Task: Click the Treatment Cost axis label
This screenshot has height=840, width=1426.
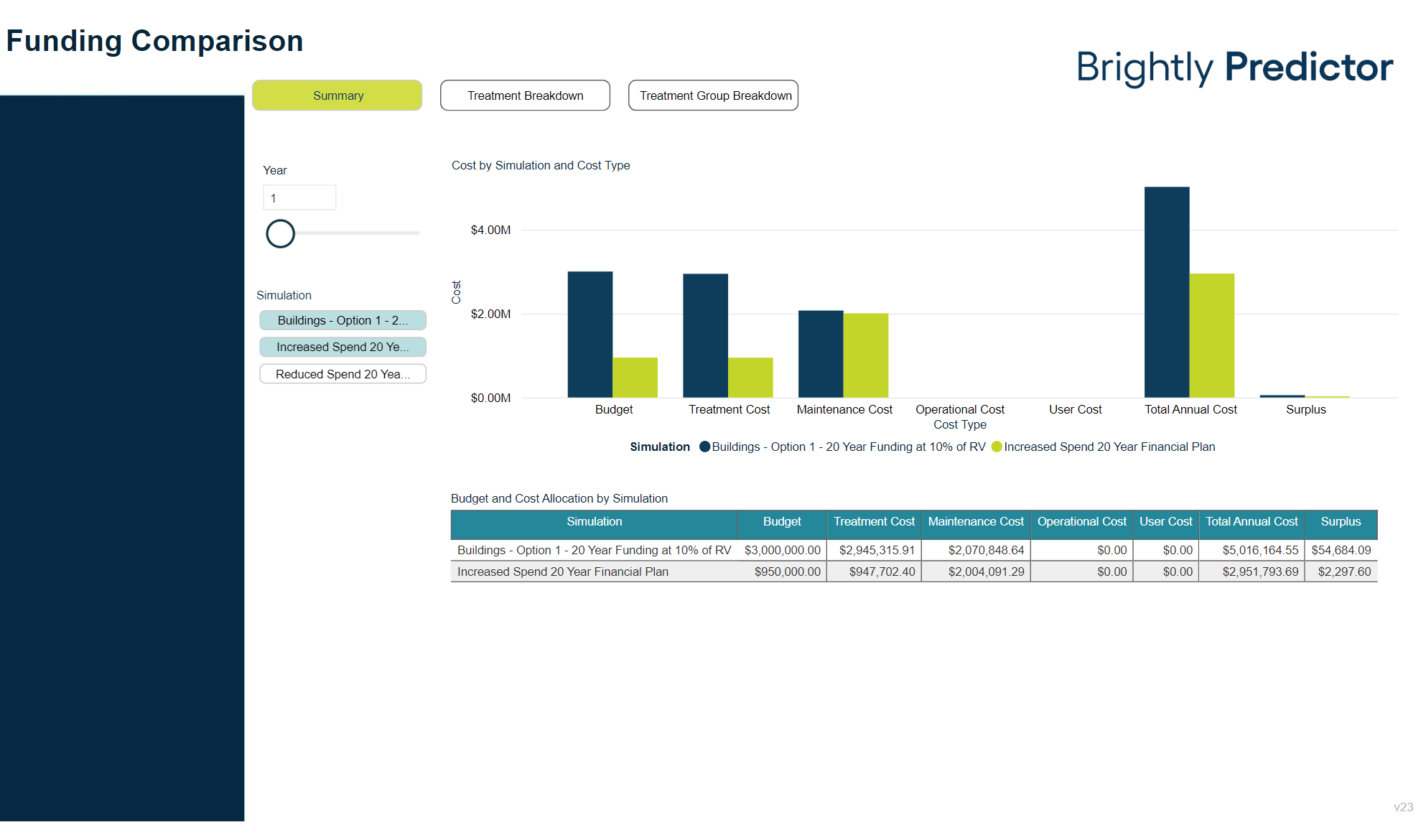Action: [x=729, y=409]
